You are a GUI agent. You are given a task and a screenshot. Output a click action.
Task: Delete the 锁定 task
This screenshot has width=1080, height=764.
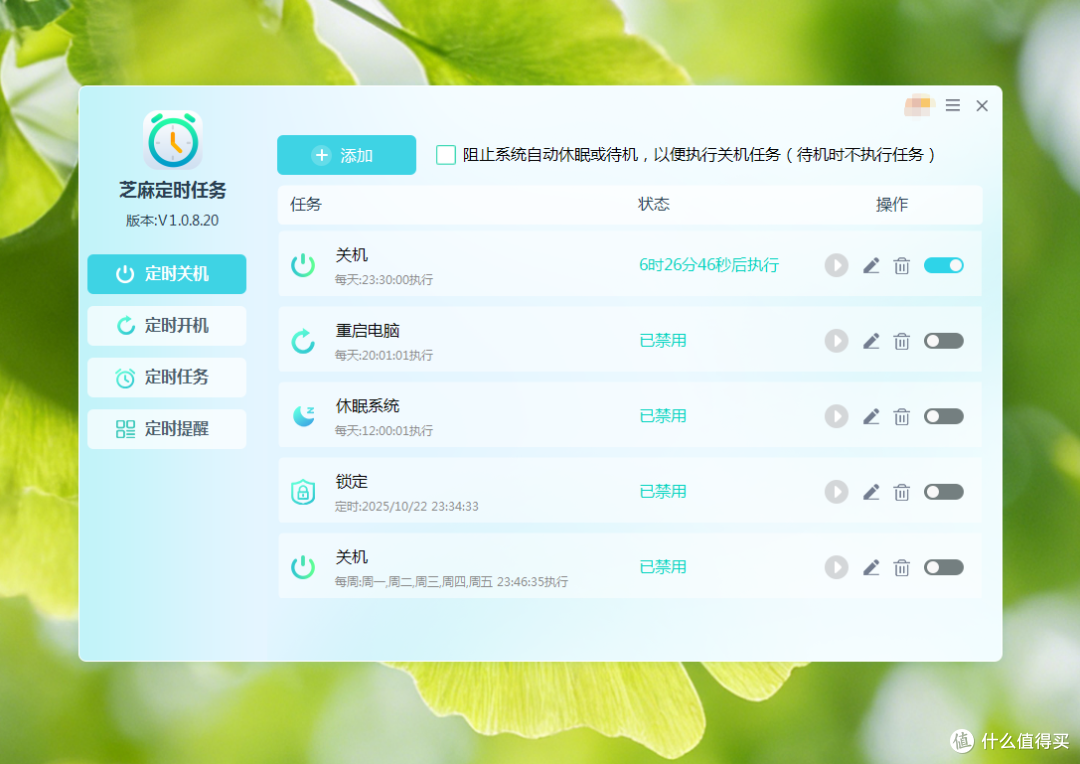[902, 492]
